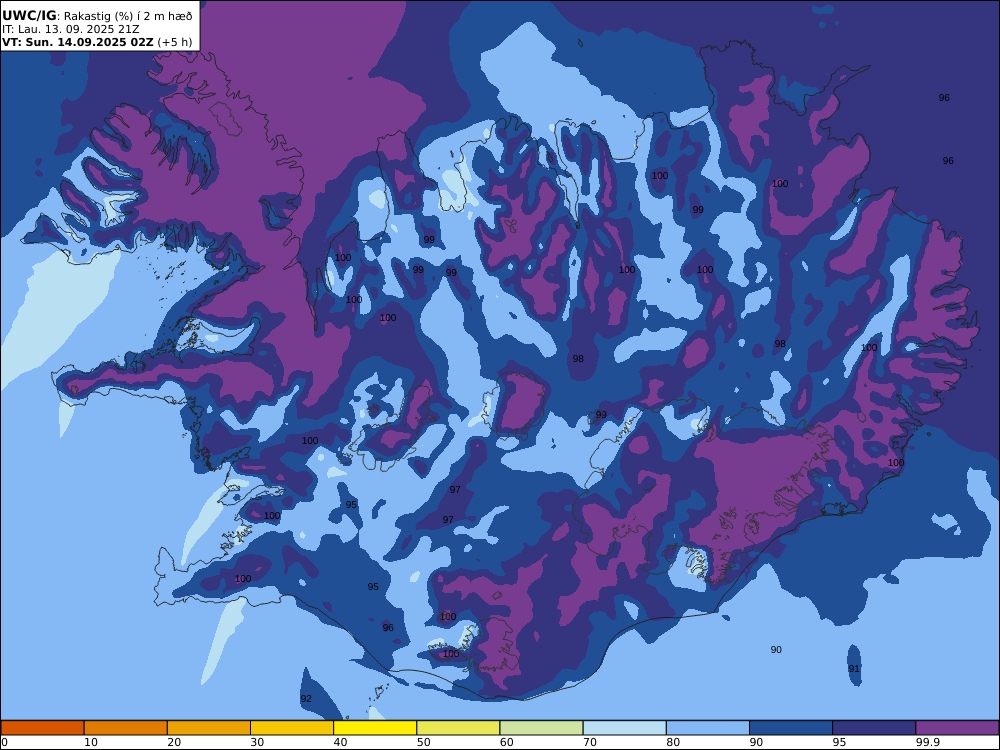Click the amber 20–30 legend swatch
The image size is (1000, 750).
pyautogui.click(x=209, y=728)
